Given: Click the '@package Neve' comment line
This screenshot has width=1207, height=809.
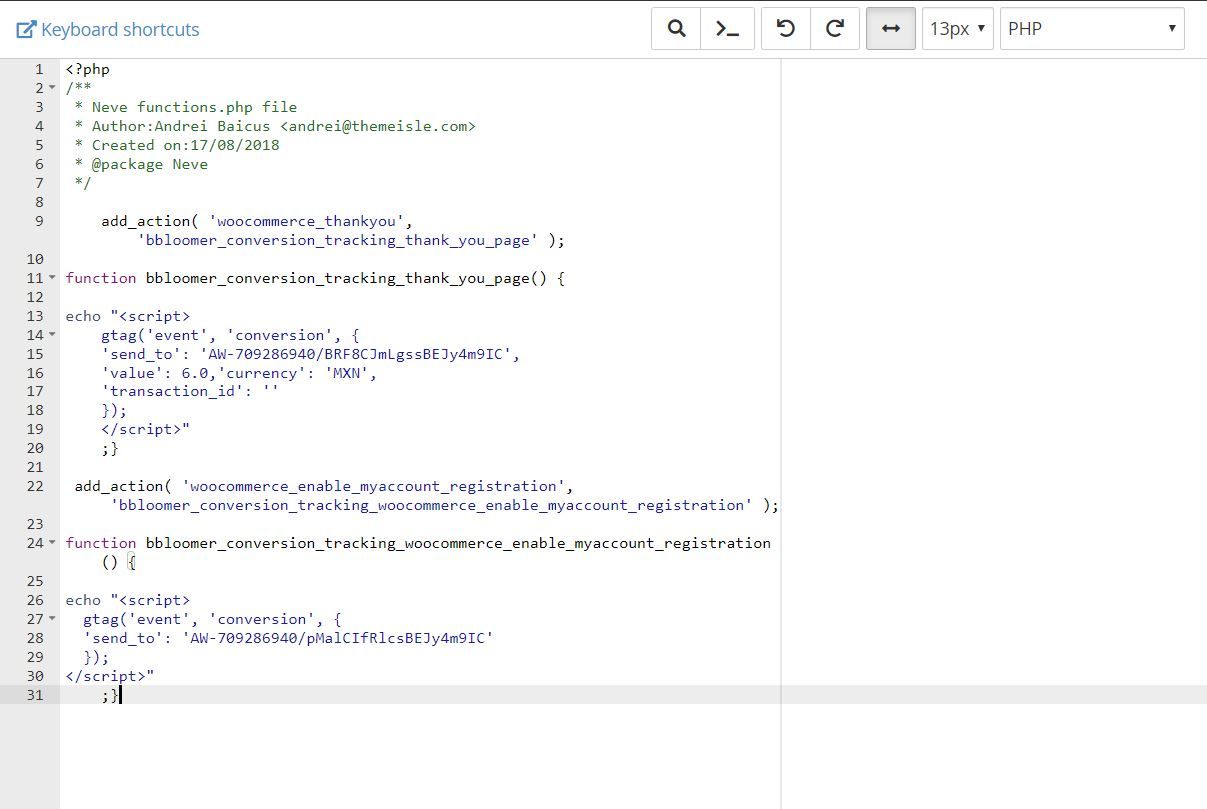Looking at the screenshot, I should click(x=150, y=164).
